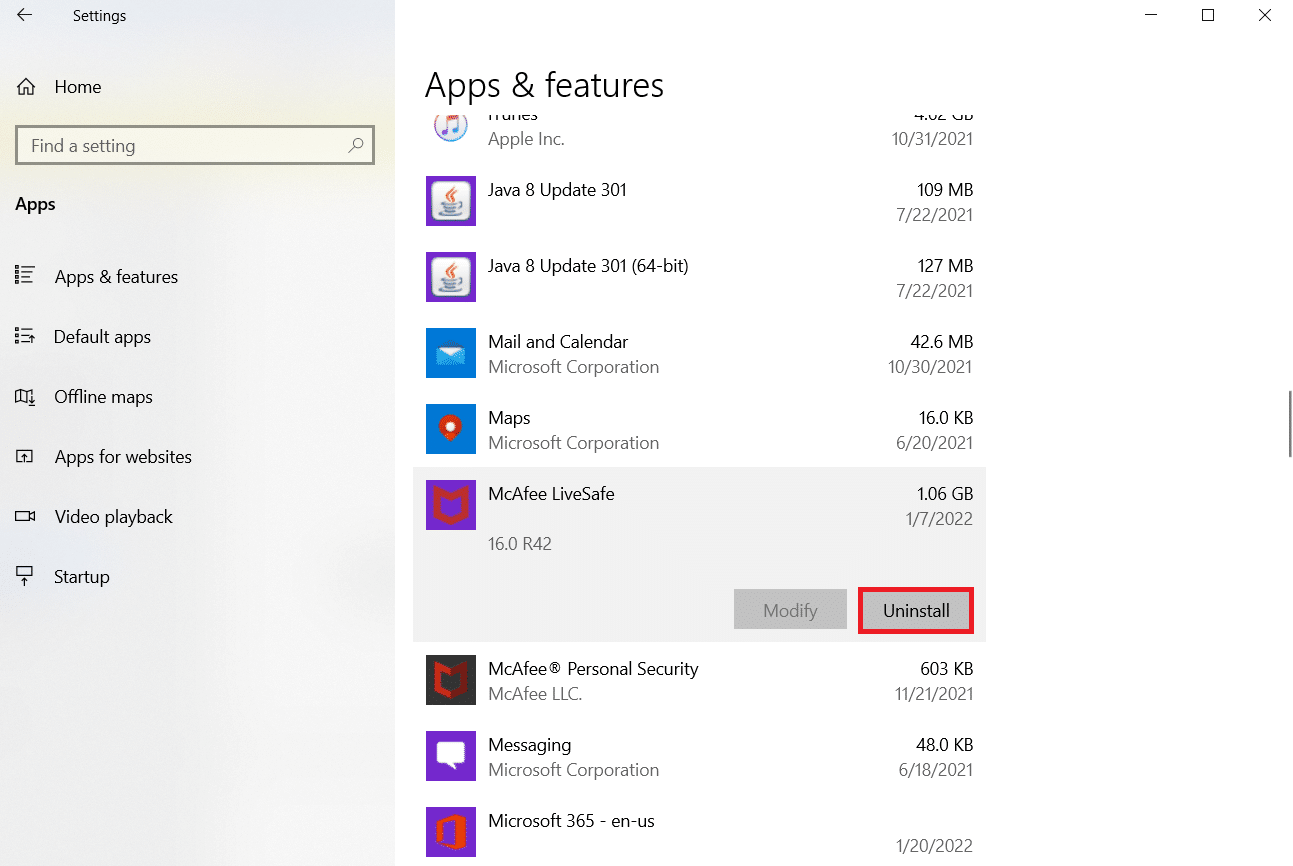
Task: Click the Apple Inc. publisher text
Action: pyautogui.click(x=526, y=140)
